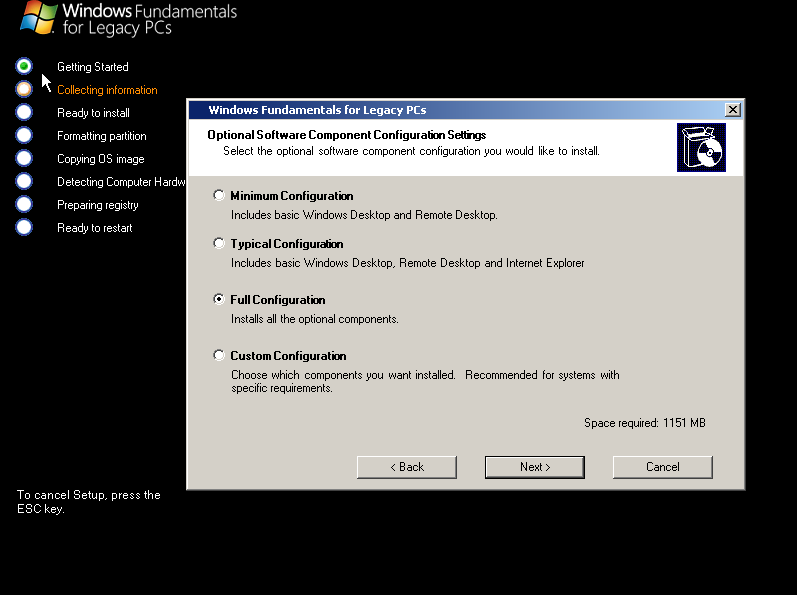Click the Copying OS image step circle
The height and width of the screenshot is (595, 797).
click(24, 158)
